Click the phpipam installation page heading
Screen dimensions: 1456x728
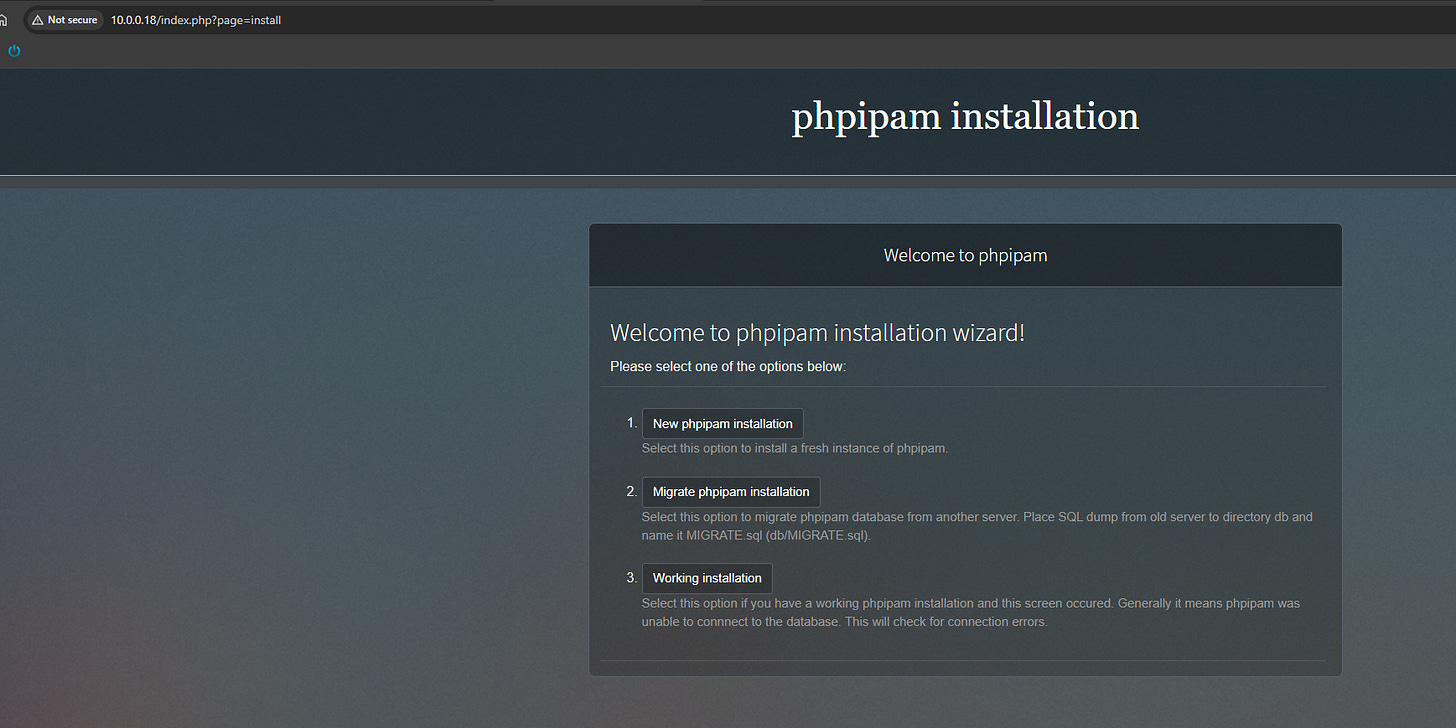965,116
